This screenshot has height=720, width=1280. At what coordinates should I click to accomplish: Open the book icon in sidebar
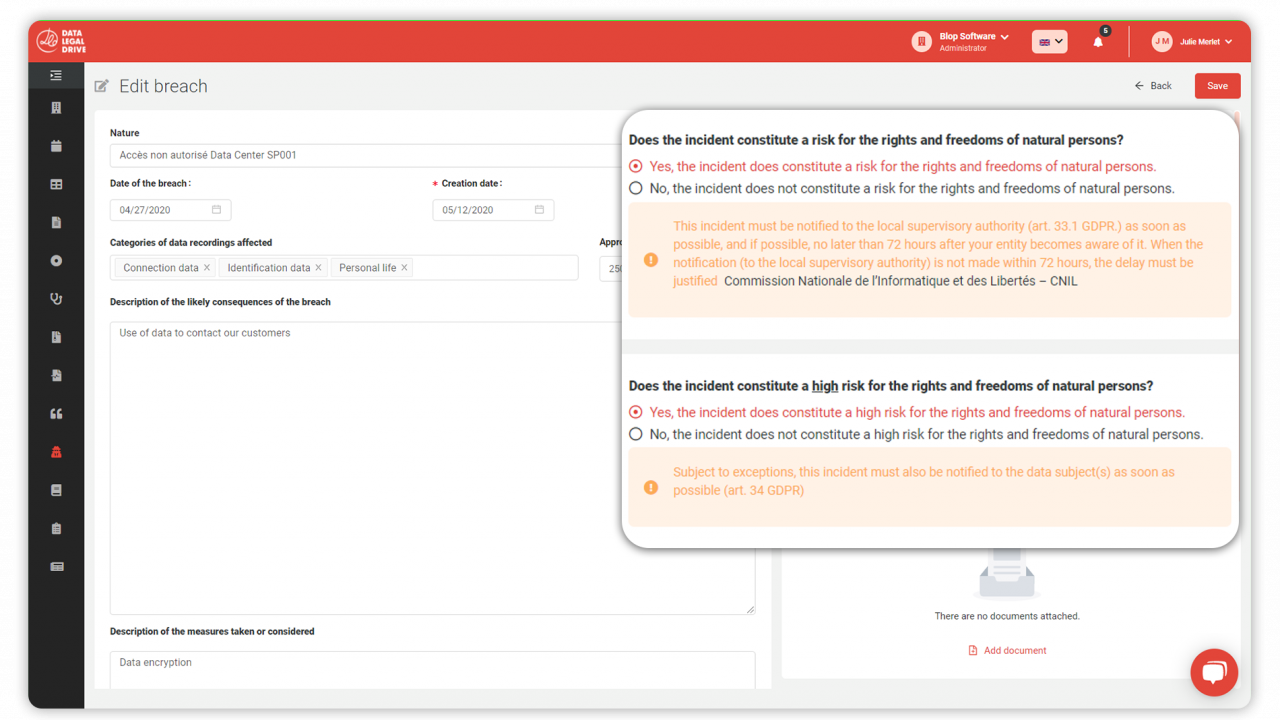(56, 490)
